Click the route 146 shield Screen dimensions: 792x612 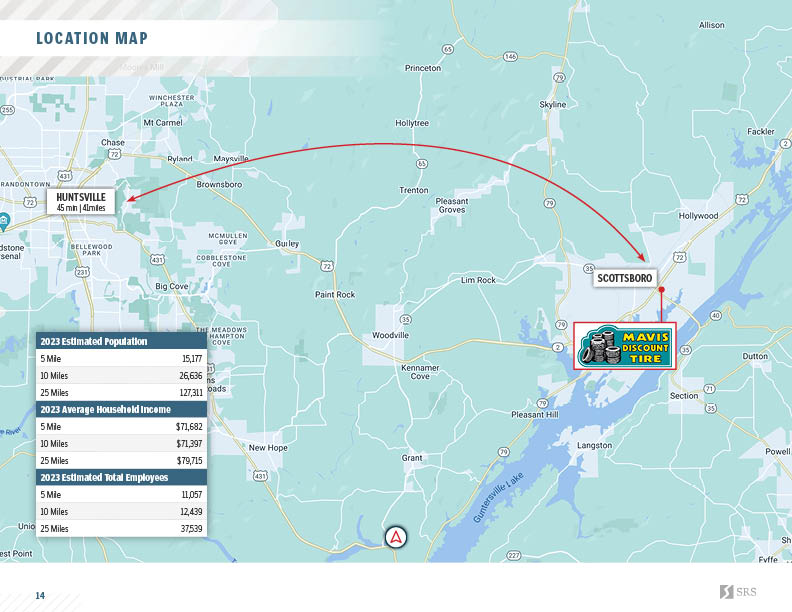511,57
